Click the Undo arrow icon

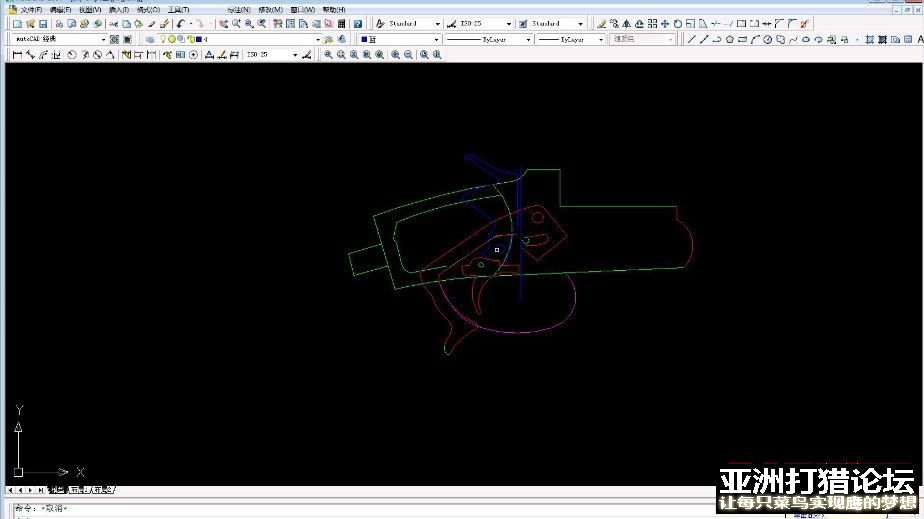[x=180, y=24]
